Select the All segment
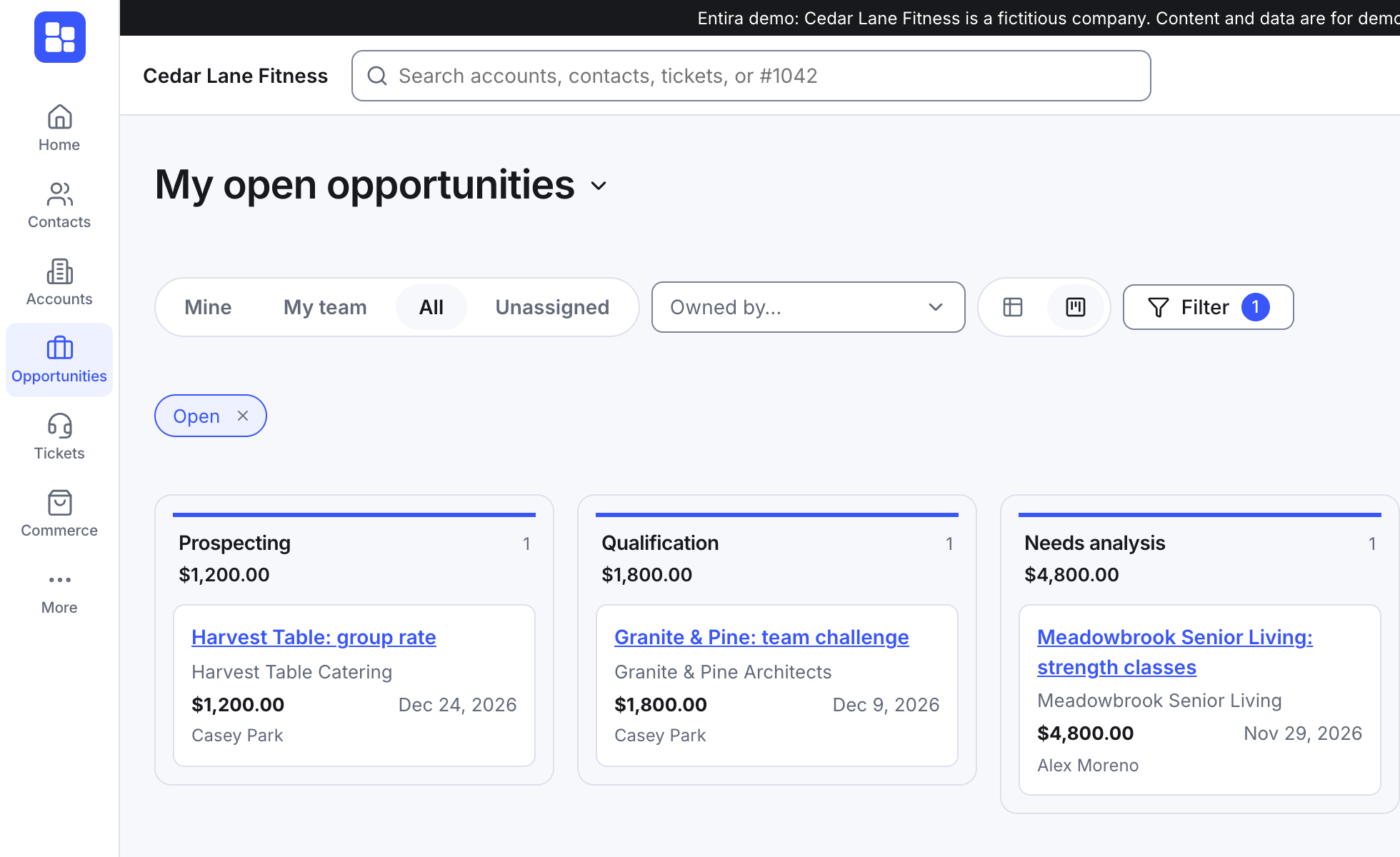 (x=431, y=307)
